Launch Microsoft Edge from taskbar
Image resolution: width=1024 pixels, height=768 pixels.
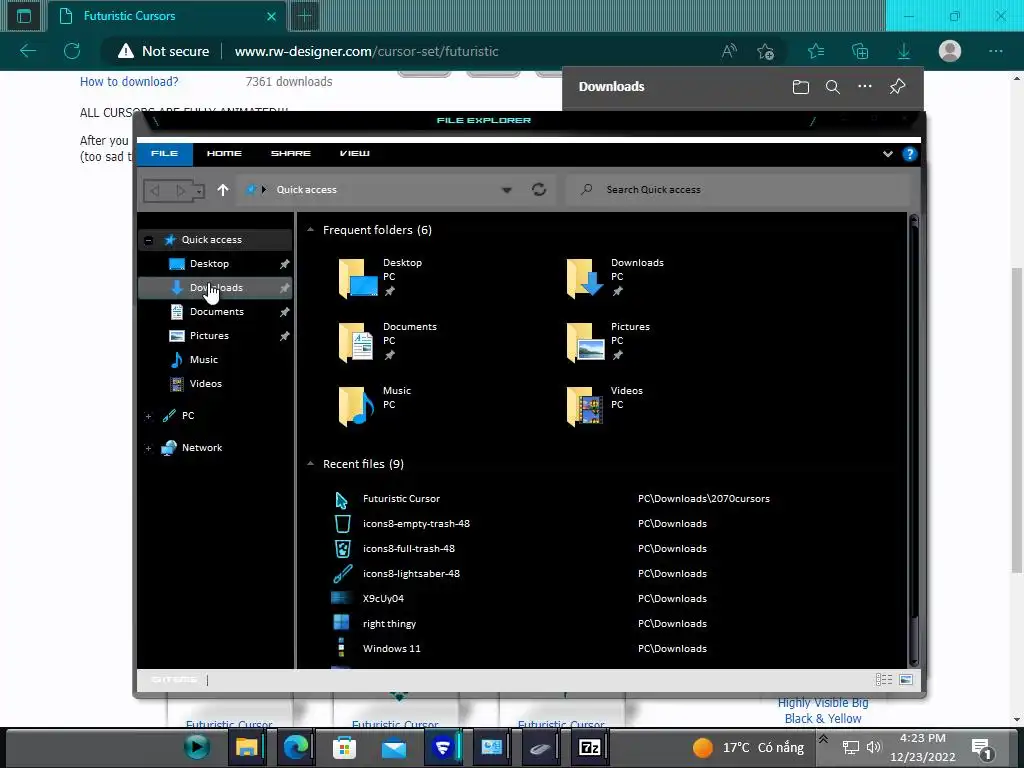point(296,747)
